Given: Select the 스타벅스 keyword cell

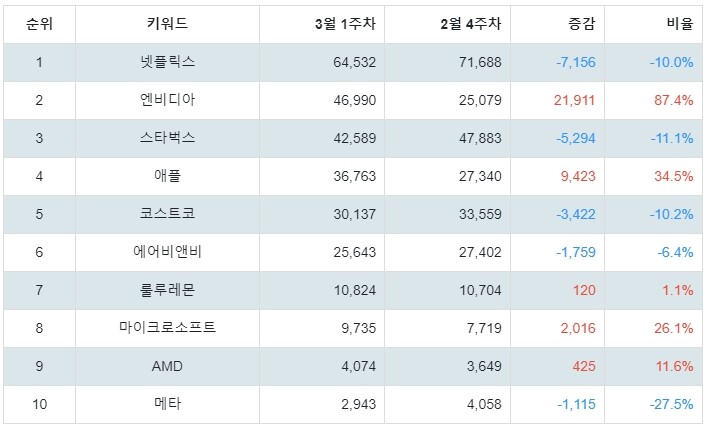Looking at the screenshot, I should click(167, 138).
